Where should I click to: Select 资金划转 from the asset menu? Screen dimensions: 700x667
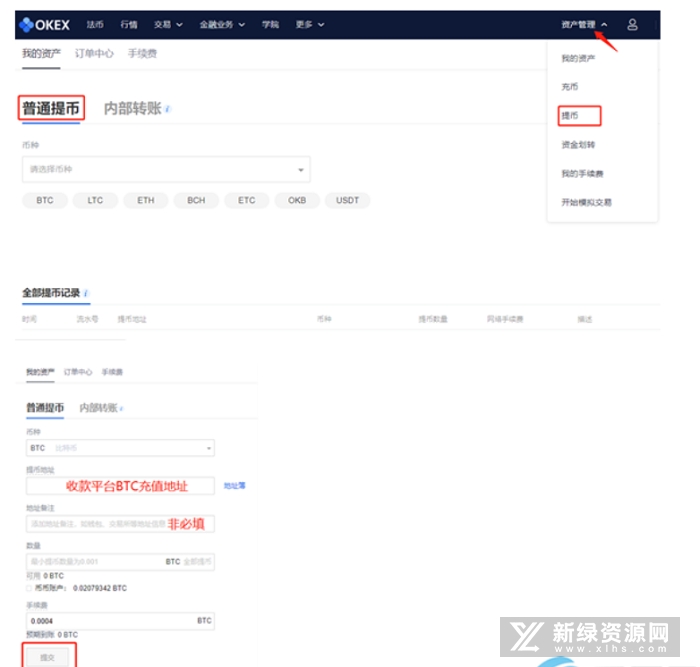pyautogui.click(x=578, y=145)
